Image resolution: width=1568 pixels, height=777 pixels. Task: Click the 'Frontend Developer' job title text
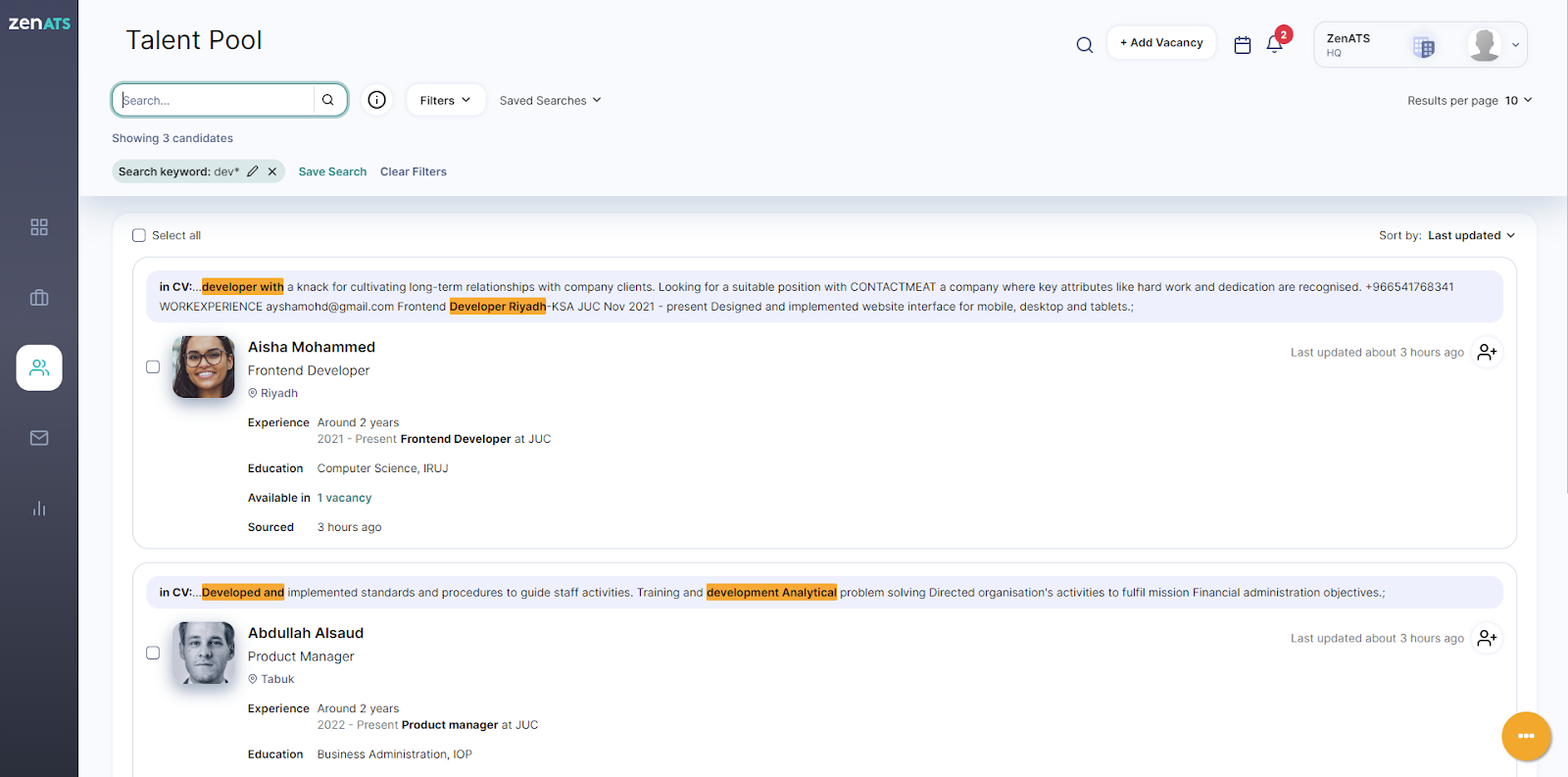(309, 370)
